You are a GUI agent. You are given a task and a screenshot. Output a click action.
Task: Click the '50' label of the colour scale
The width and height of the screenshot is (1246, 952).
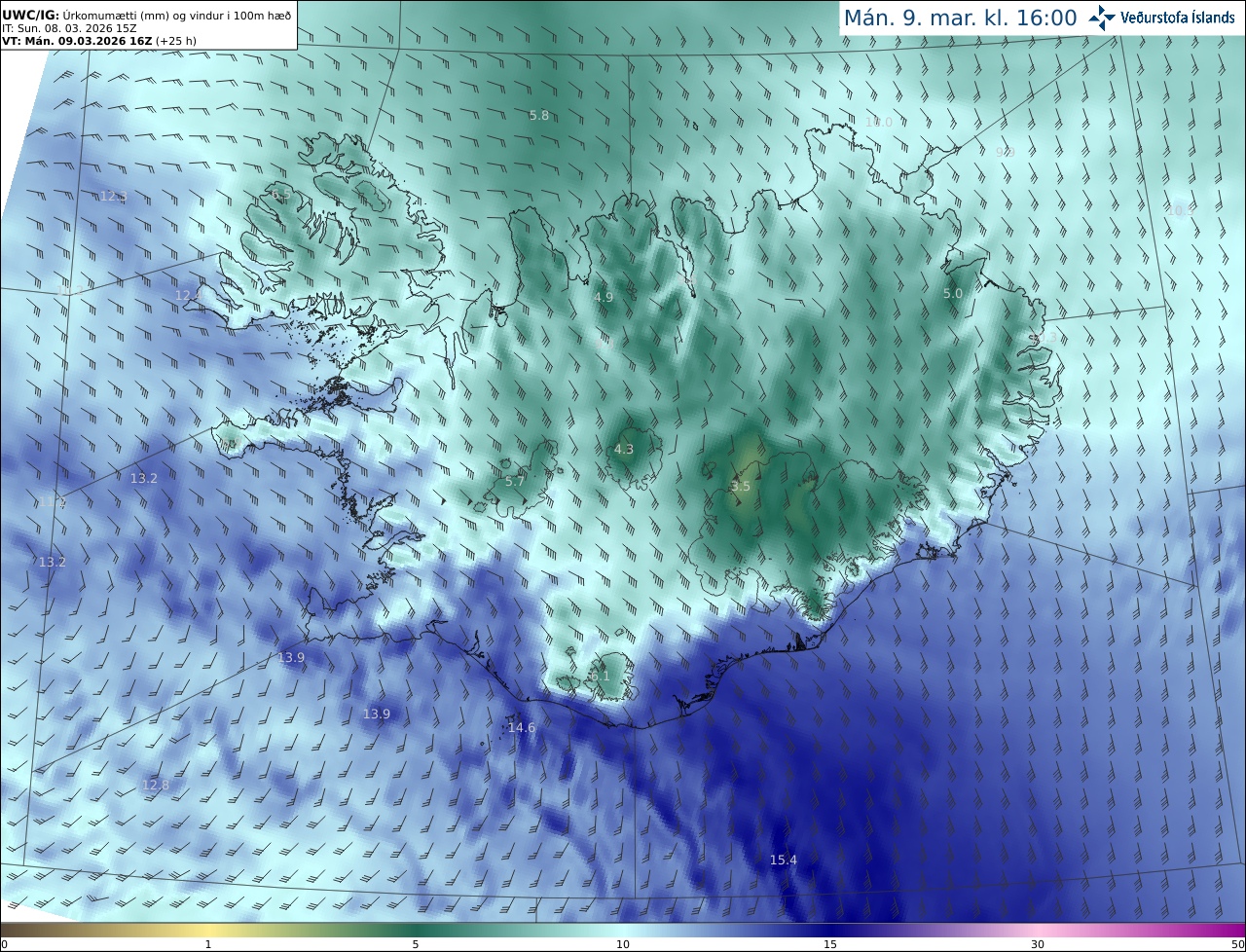tap(1237, 944)
